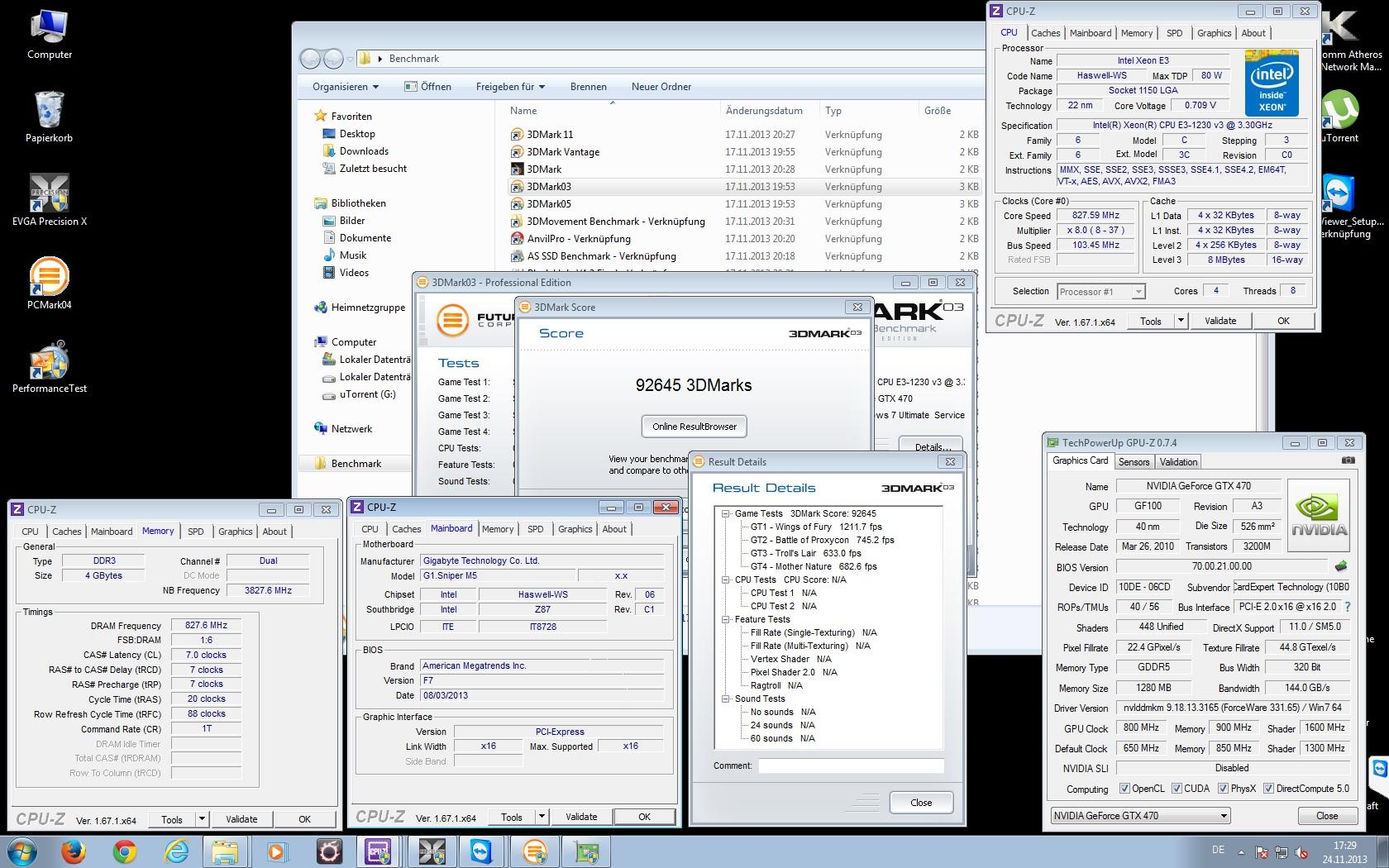
Task: Open SPD tab in CPU-Z Mainboard window
Action: pyautogui.click(x=536, y=529)
